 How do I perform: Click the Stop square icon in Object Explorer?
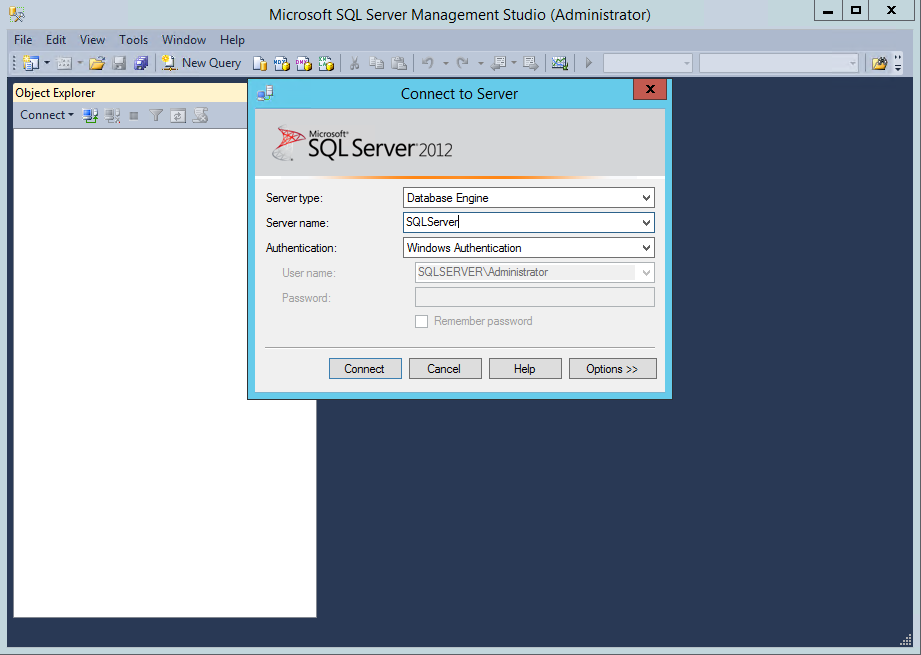134,116
